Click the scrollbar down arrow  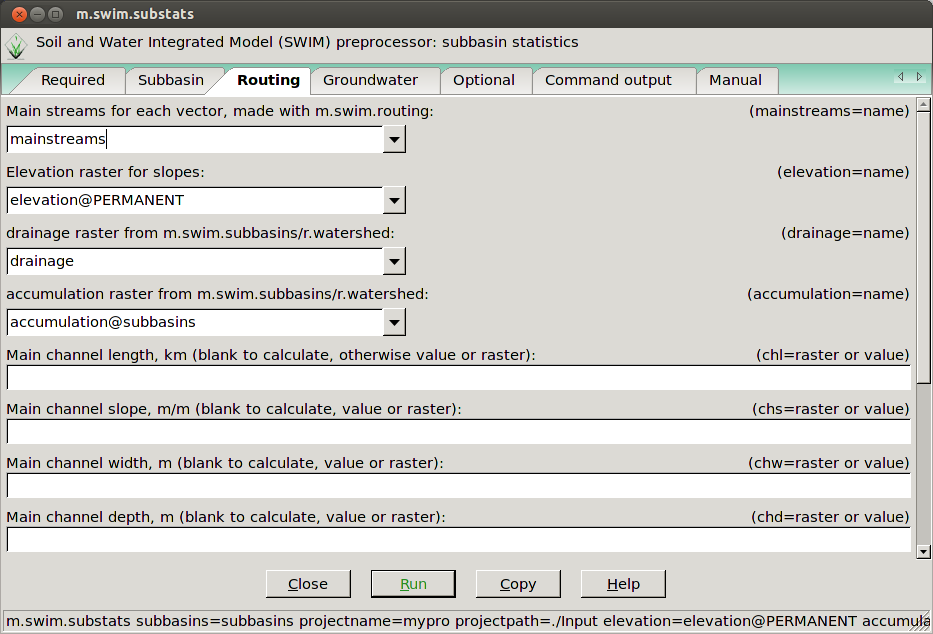coord(923,551)
